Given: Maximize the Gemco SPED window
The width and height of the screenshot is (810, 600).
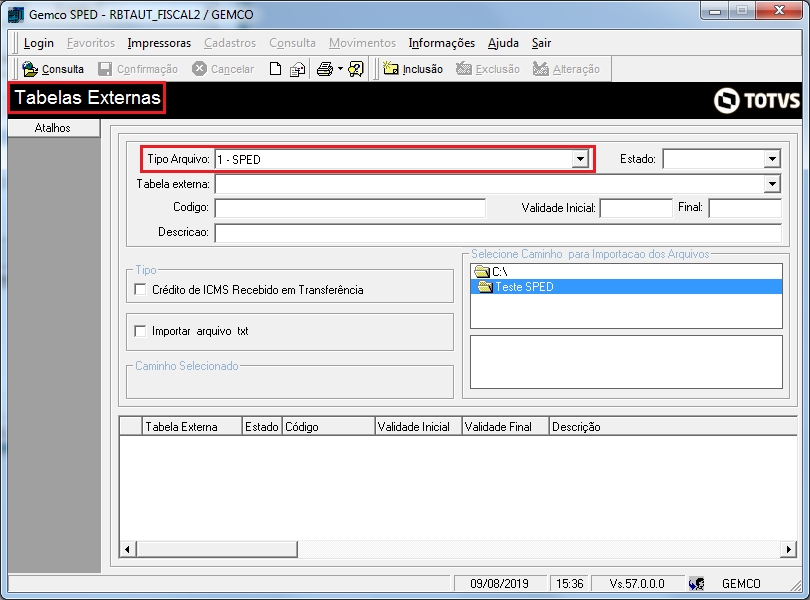Looking at the screenshot, I should (x=742, y=11).
